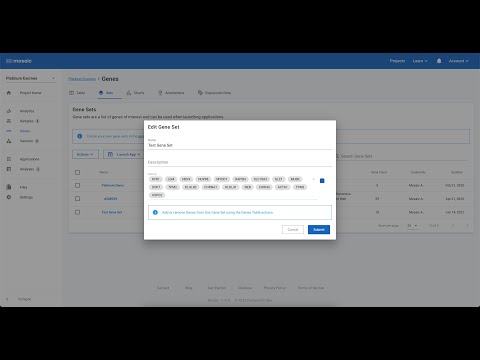Click the NEB gene chip
This screenshot has height=360, width=480.
tap(248, 187)
